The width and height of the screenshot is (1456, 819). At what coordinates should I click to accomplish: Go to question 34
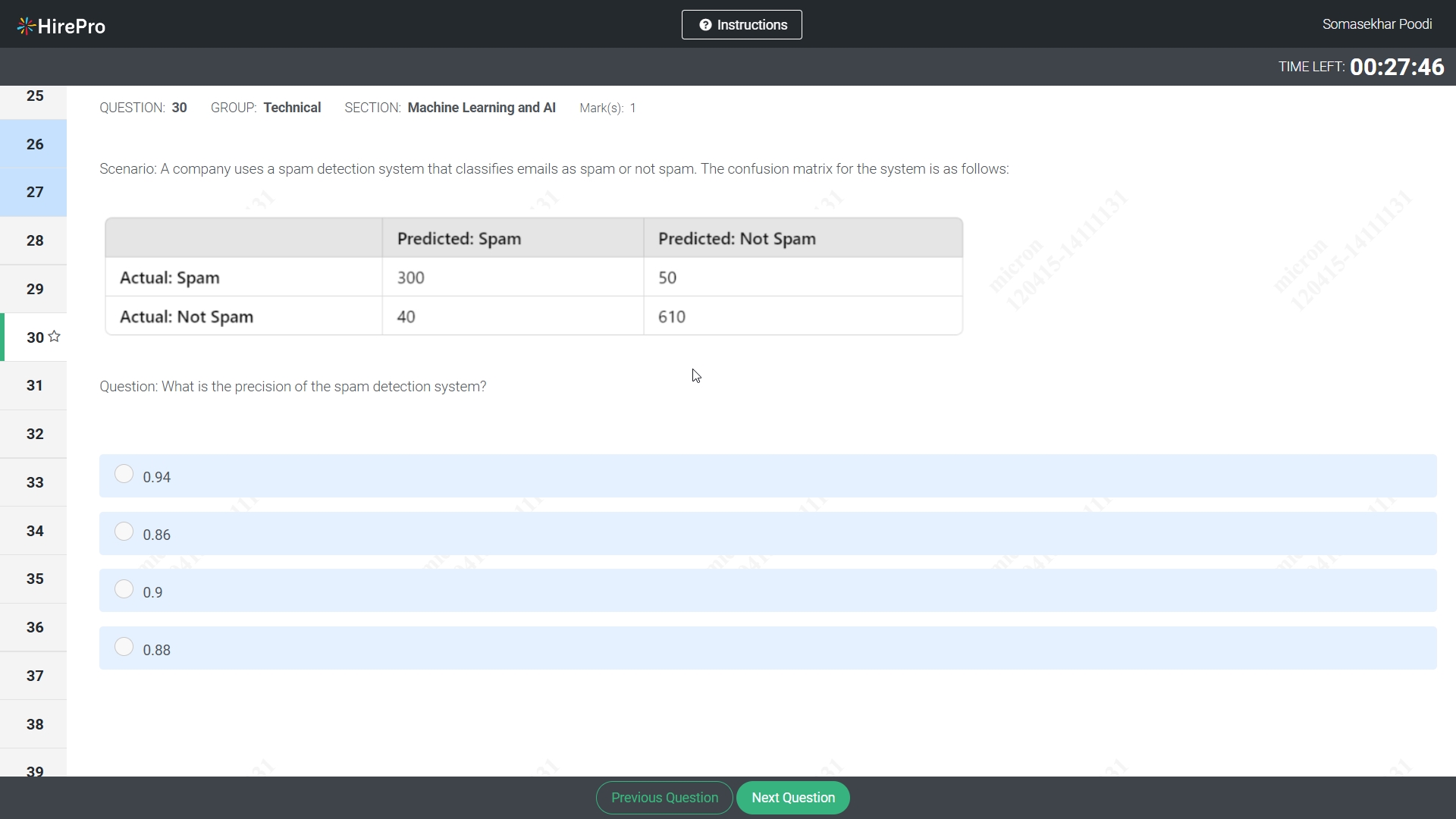tap(33, 531)
